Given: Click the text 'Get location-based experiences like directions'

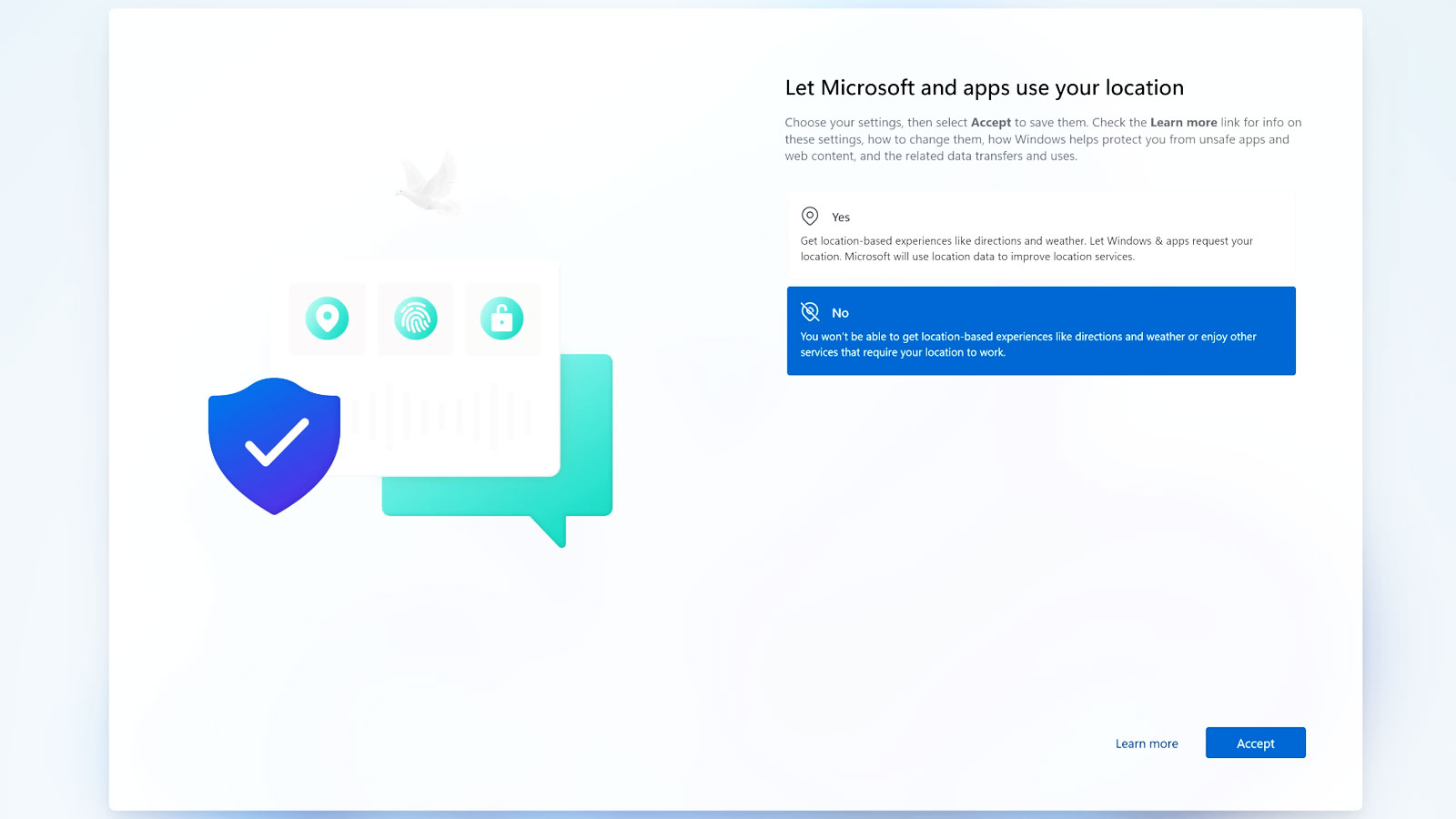Looking at the screenshot, I should coord(911,241).
